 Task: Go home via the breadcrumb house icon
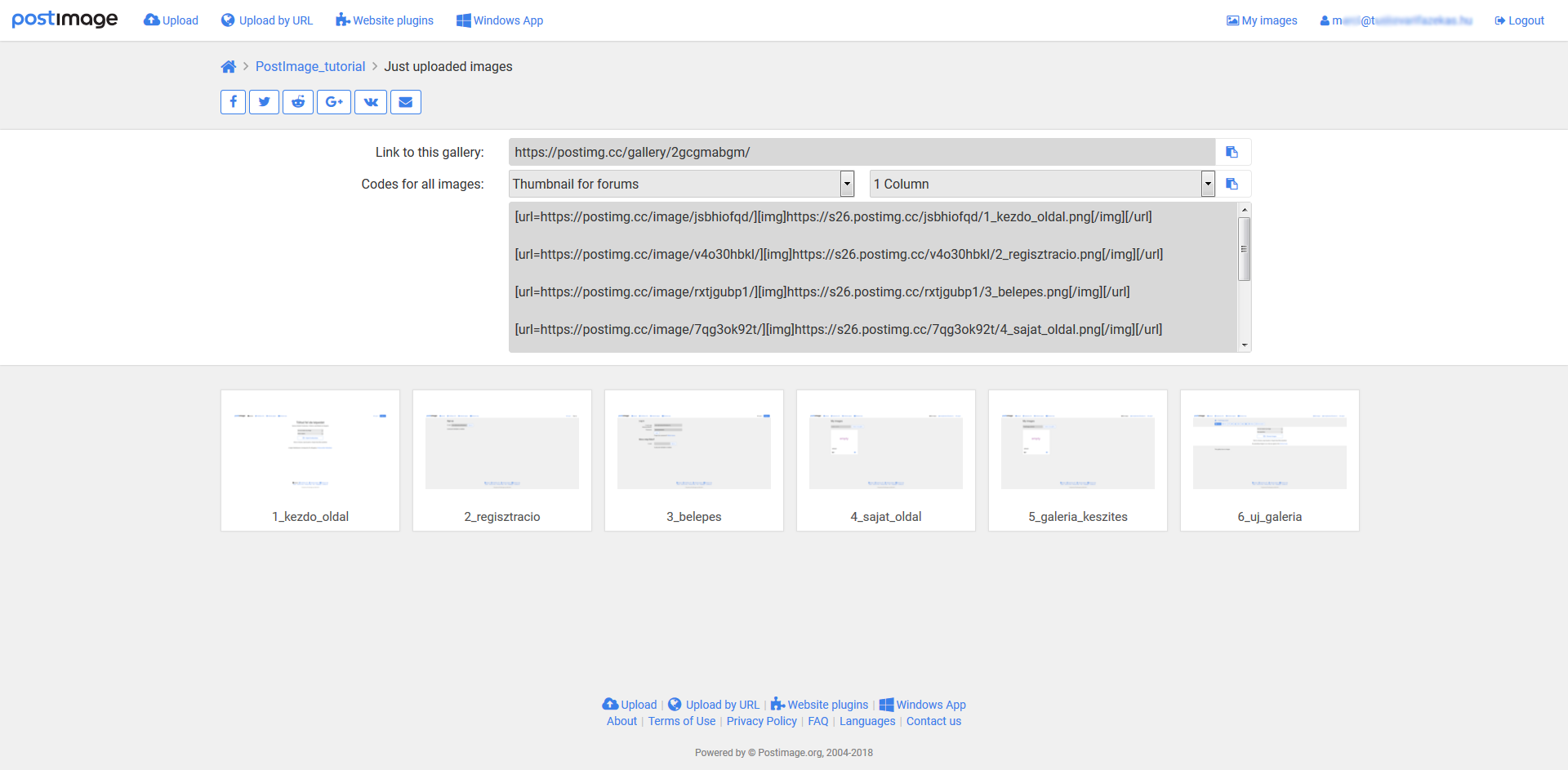(x=229, y=67)
